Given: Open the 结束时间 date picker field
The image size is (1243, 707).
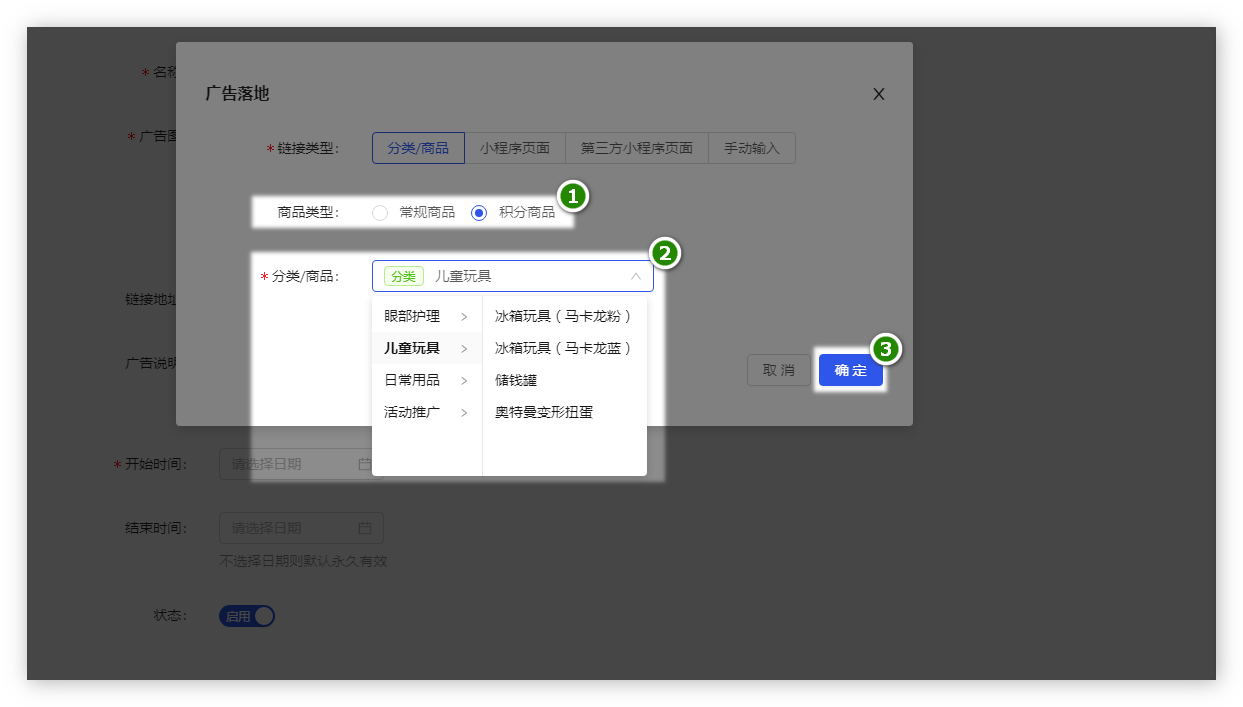Looking at the screenshot, I should tap(301, 528).
